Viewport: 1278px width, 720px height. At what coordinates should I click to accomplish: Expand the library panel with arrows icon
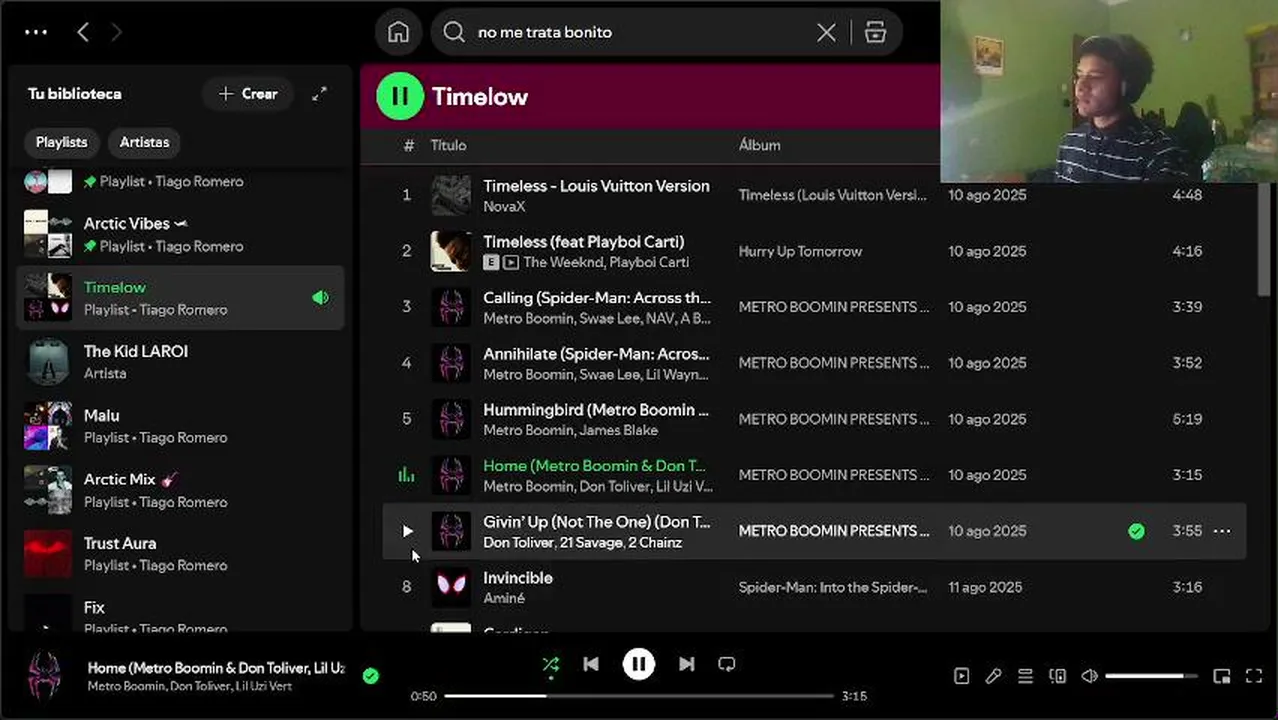[319, 93]
